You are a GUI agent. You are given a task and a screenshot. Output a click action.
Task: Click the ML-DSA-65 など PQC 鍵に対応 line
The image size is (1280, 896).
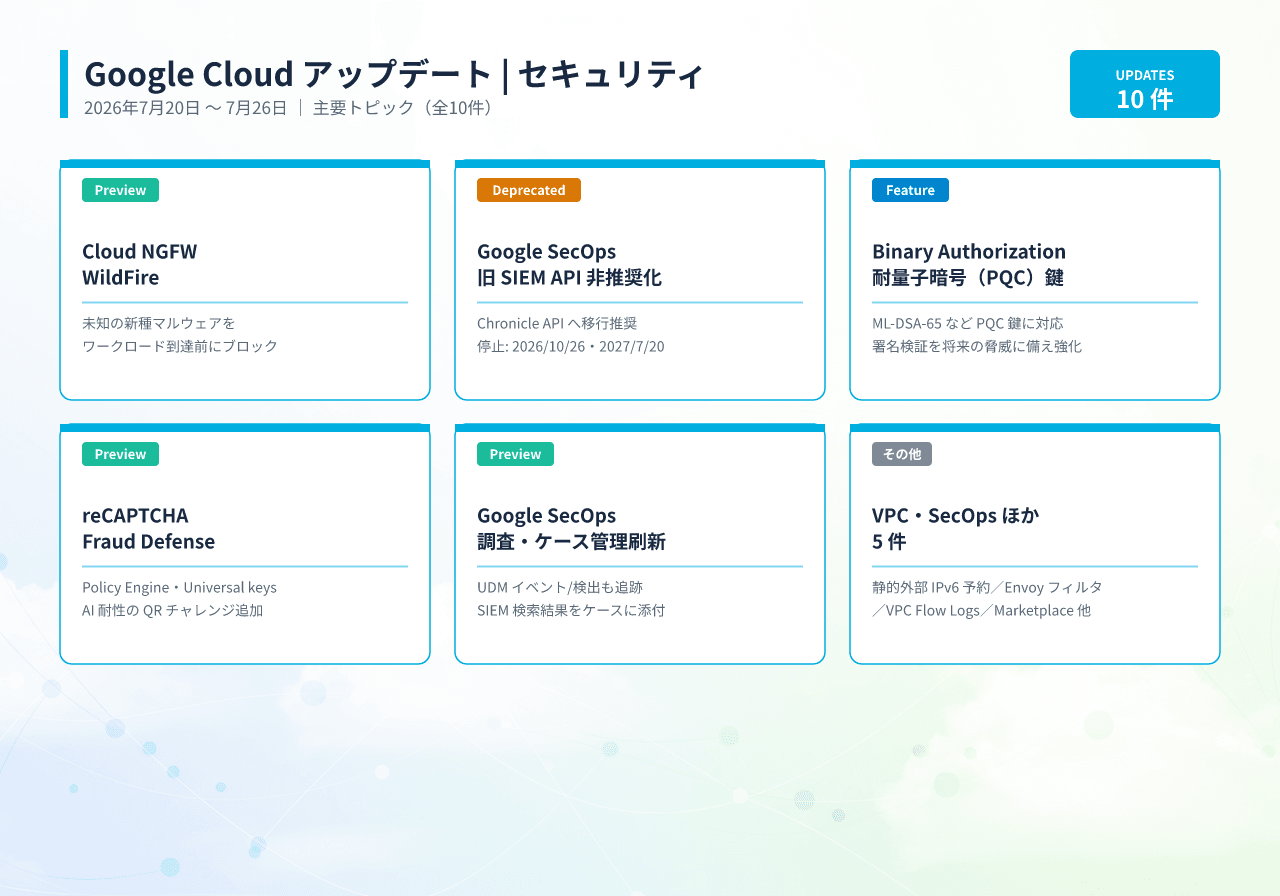[x=968, y=323]
